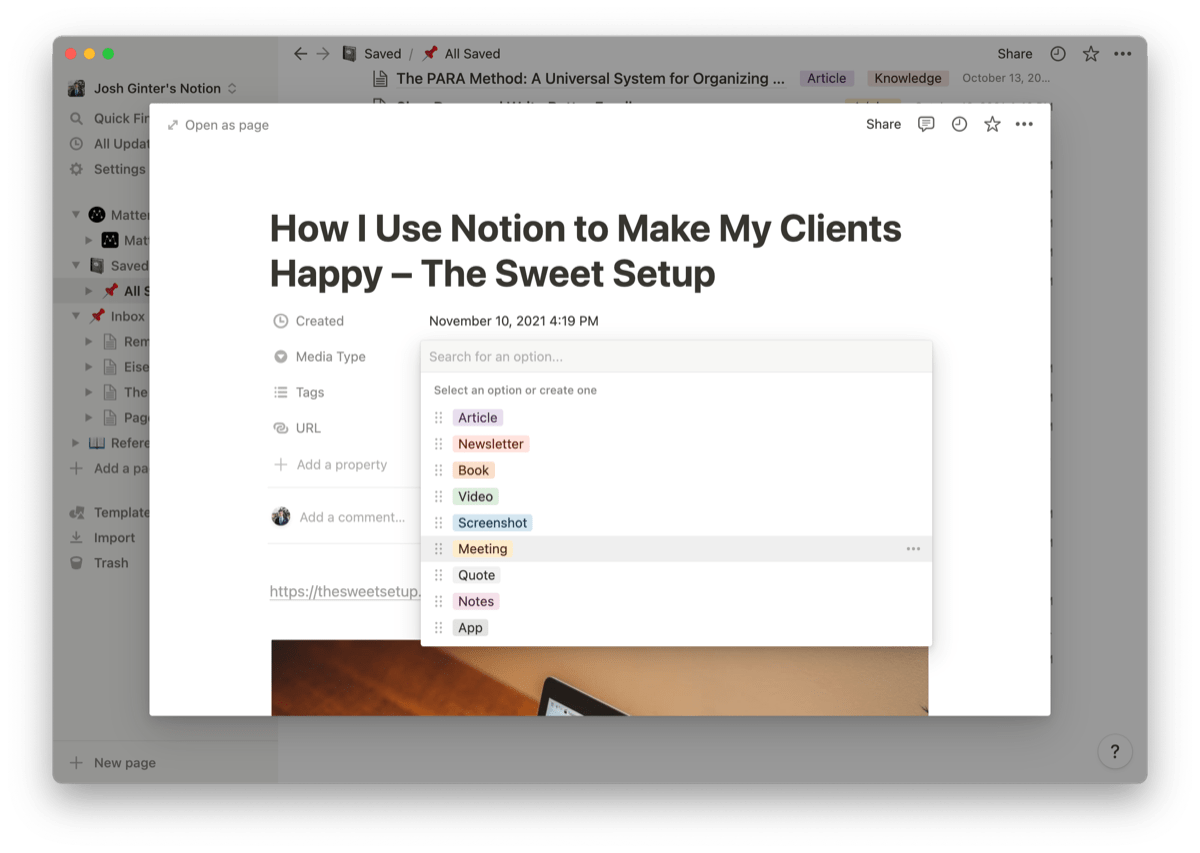Image resolution: width=1200 pixels, height=853 pixels.
Task: Select the Meeting option
Action: 483,549
